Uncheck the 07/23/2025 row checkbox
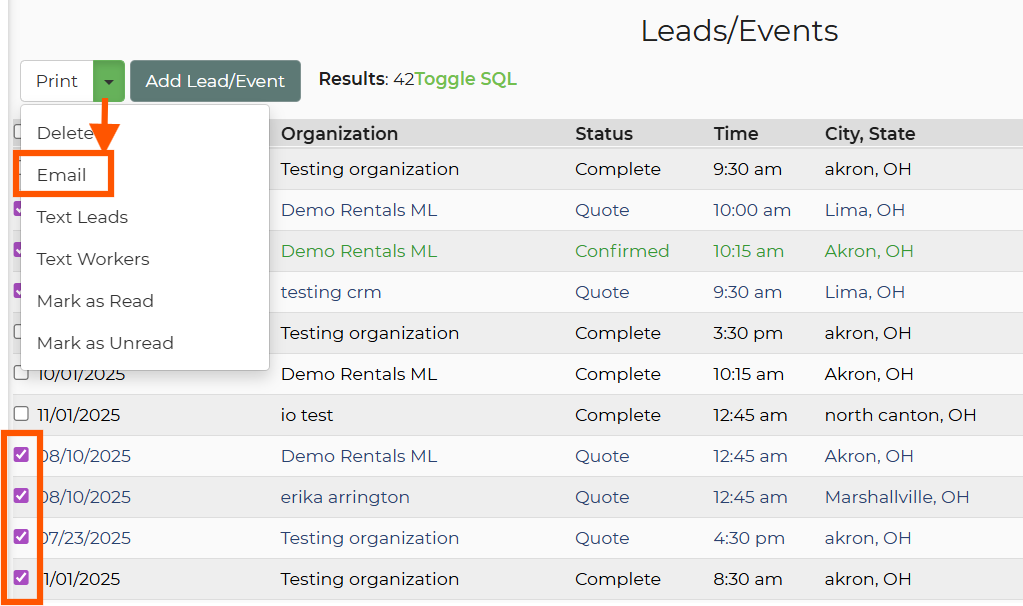Screen dimensions: 1023x606 21,537
